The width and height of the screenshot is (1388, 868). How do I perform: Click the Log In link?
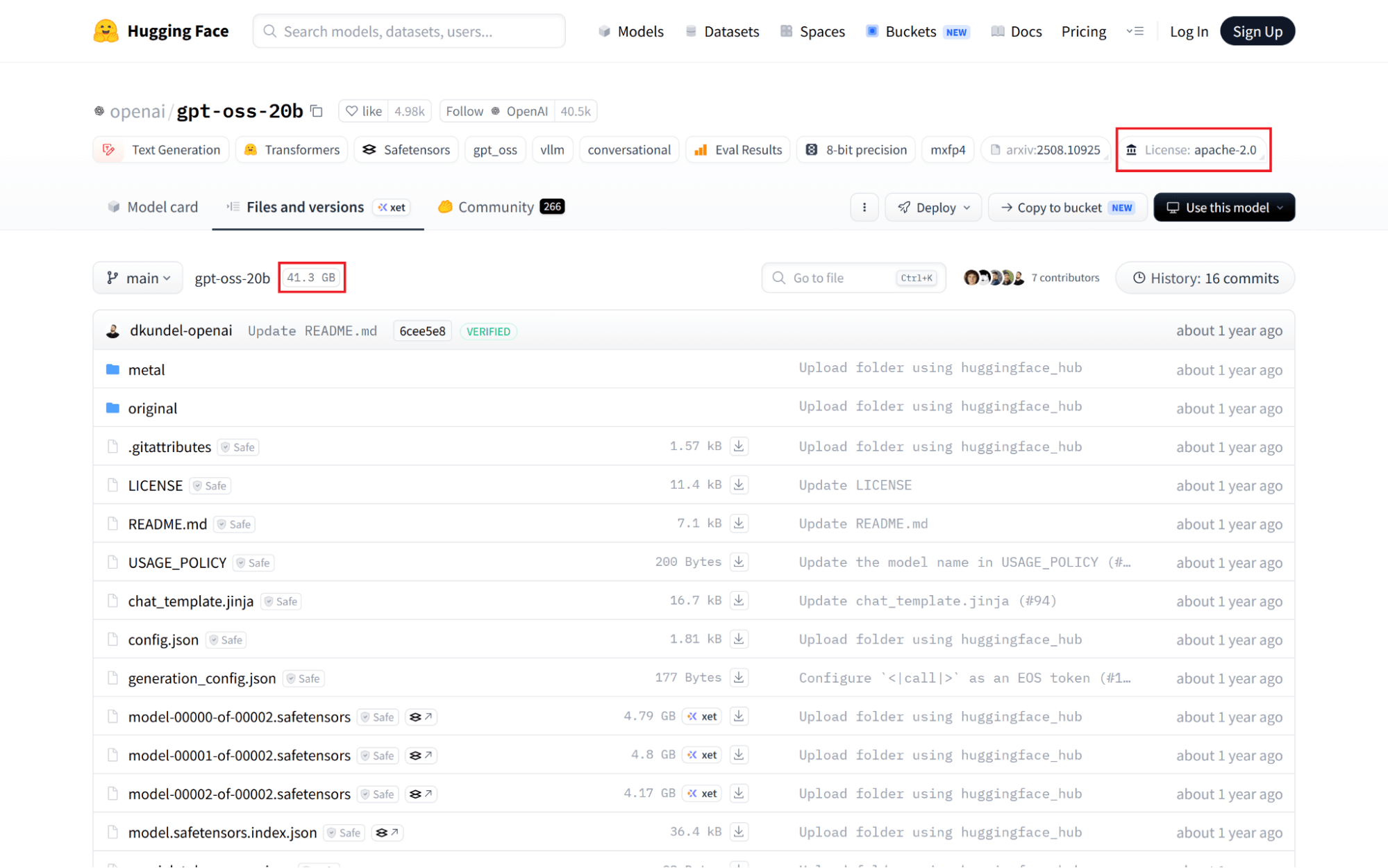1189,31
